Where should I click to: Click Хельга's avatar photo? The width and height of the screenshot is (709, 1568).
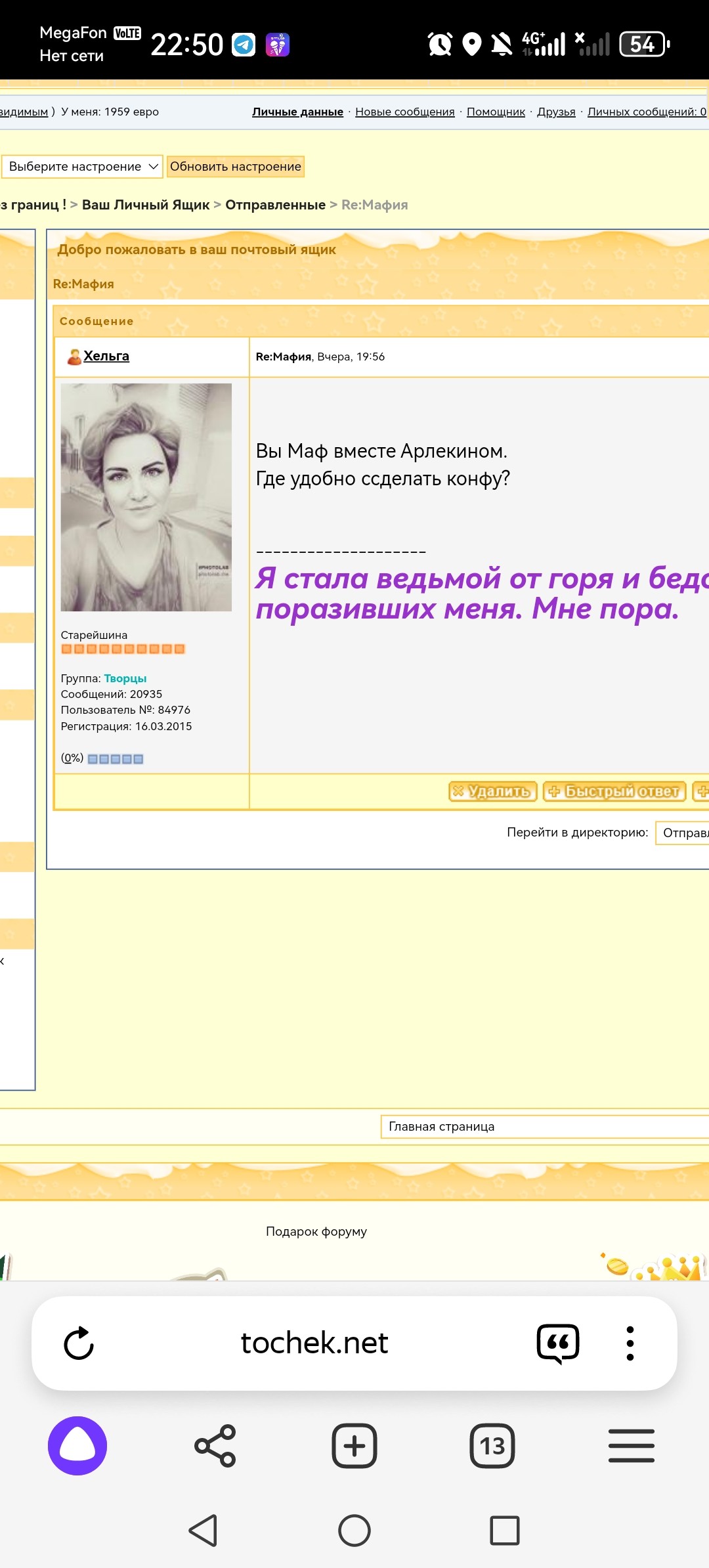[x=146, y=497]
